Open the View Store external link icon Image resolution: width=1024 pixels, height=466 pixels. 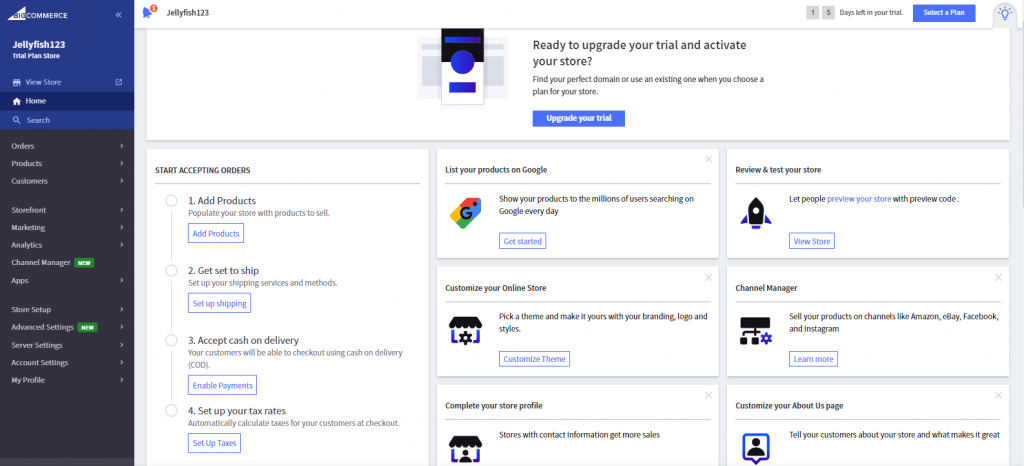point(119,82)
